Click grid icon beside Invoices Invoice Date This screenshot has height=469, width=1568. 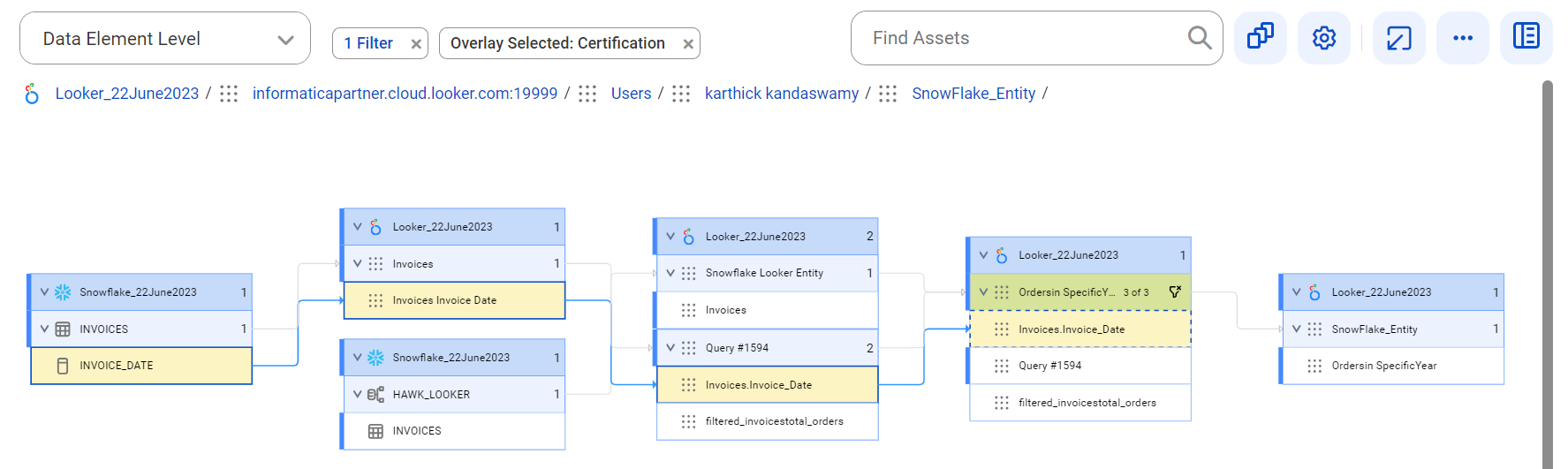375,300
